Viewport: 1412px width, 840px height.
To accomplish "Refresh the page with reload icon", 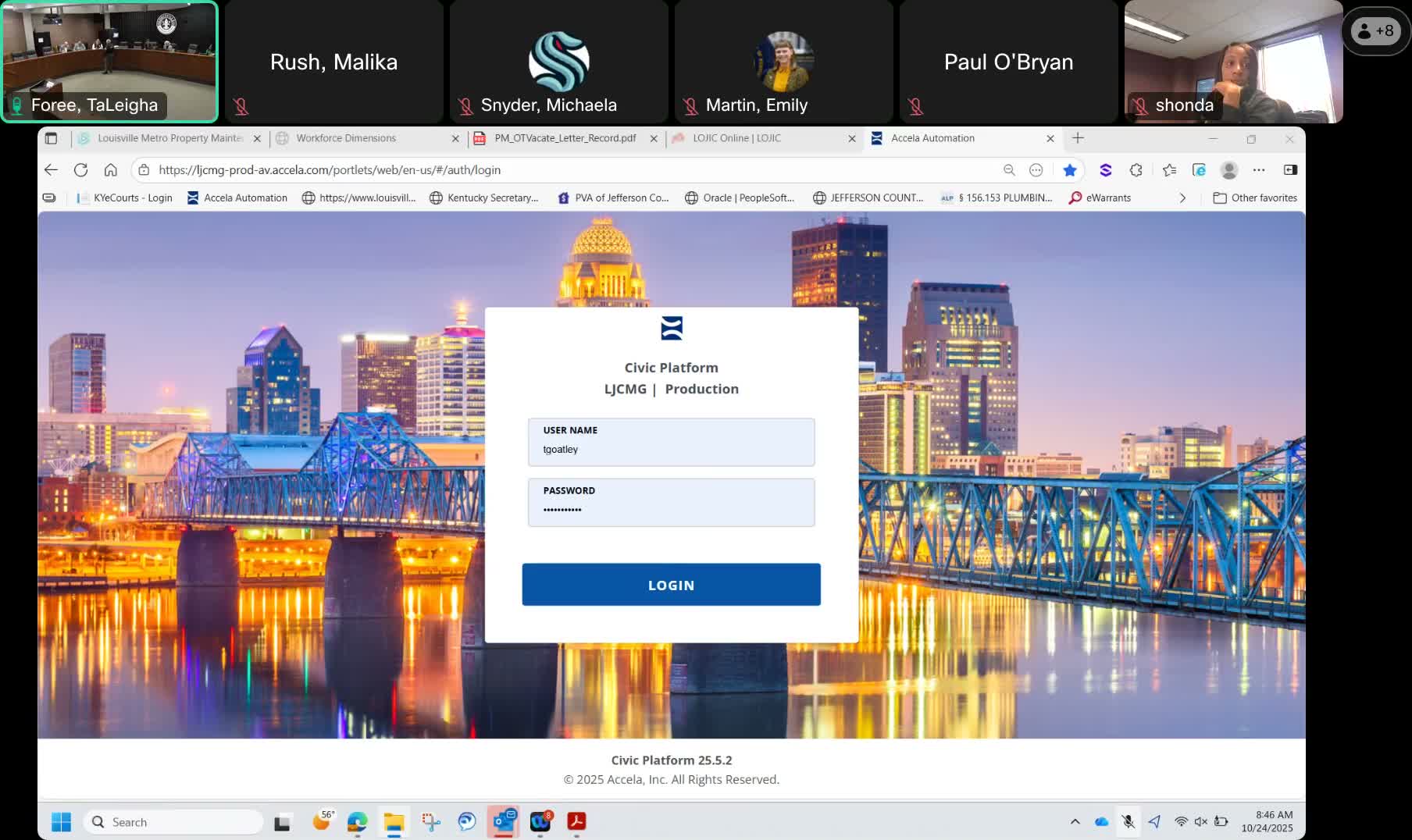I will pos(80,169).
